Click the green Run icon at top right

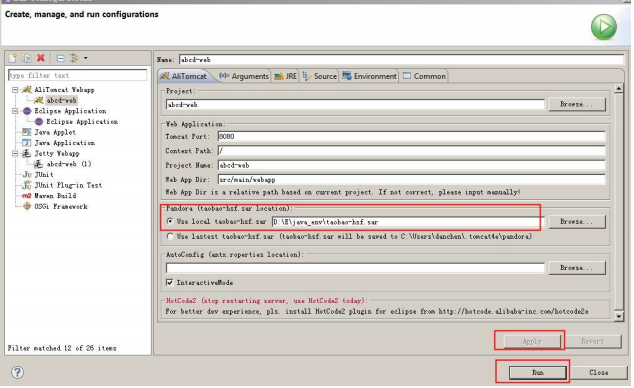tap(604, 27)
